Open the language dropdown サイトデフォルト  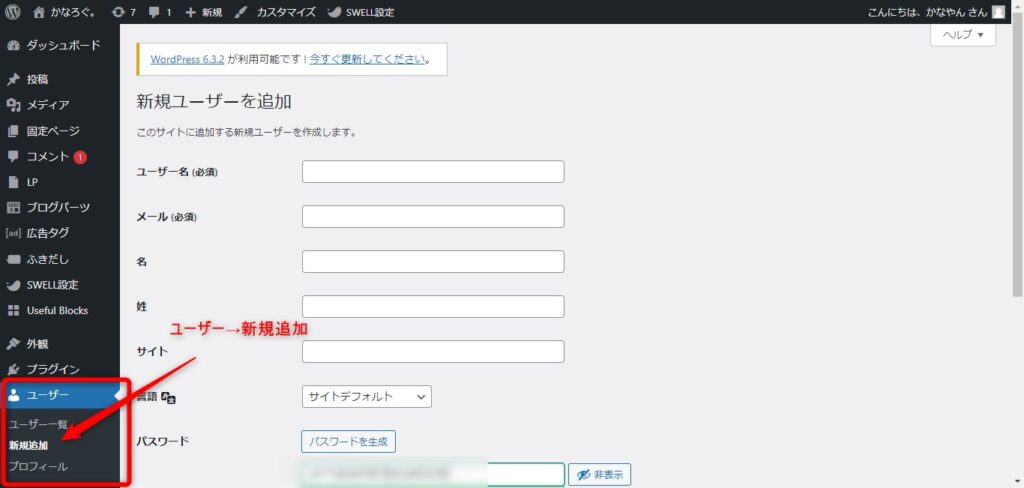(x=366, y=397)
